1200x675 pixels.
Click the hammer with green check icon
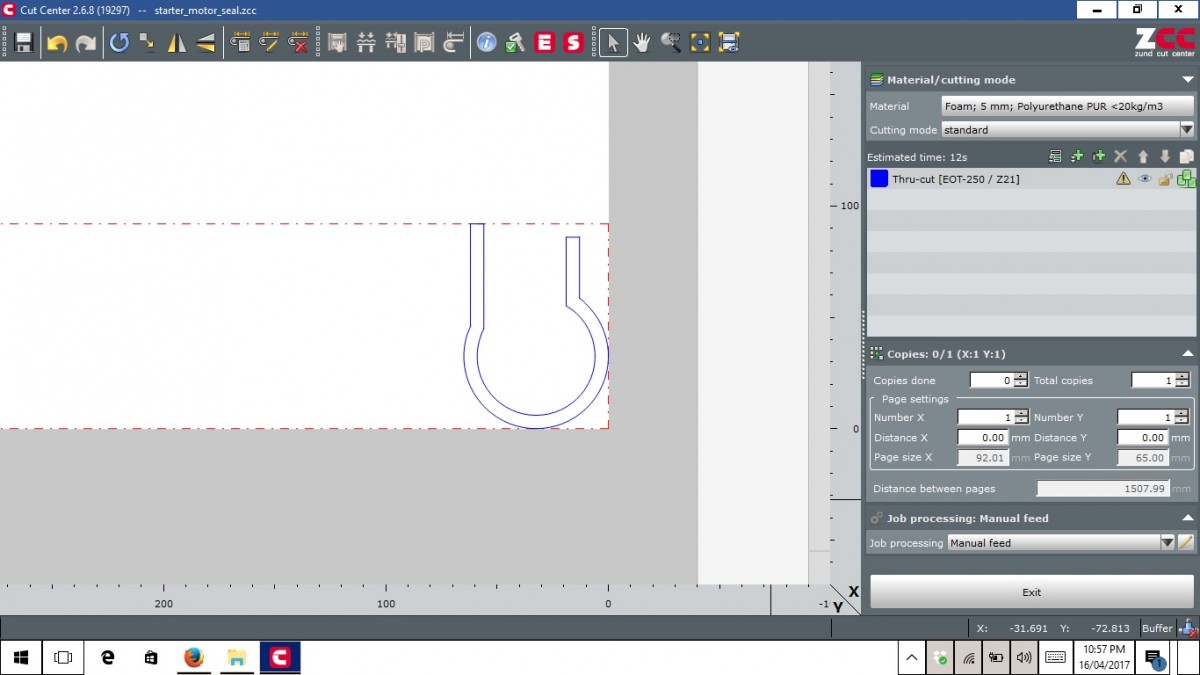coord(515,43)
